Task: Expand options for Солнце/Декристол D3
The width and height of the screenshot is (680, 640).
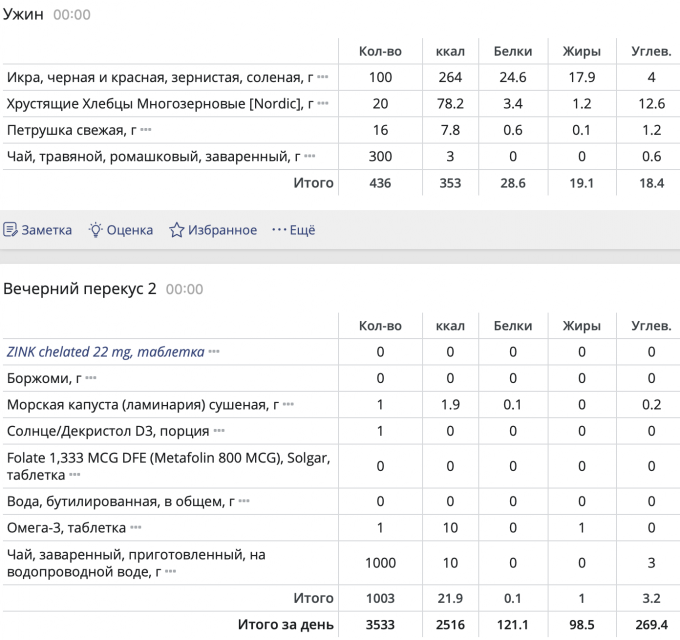Action: [x=218, y=432]
